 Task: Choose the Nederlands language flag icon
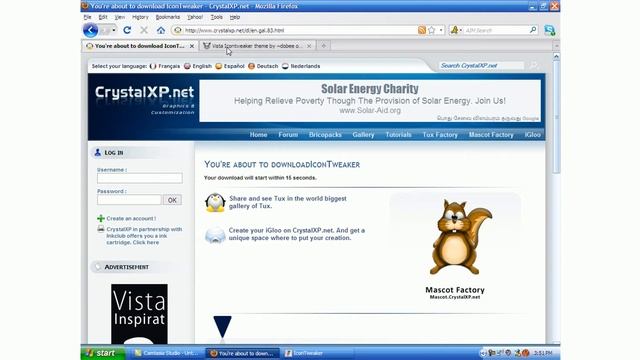[285, 66]
